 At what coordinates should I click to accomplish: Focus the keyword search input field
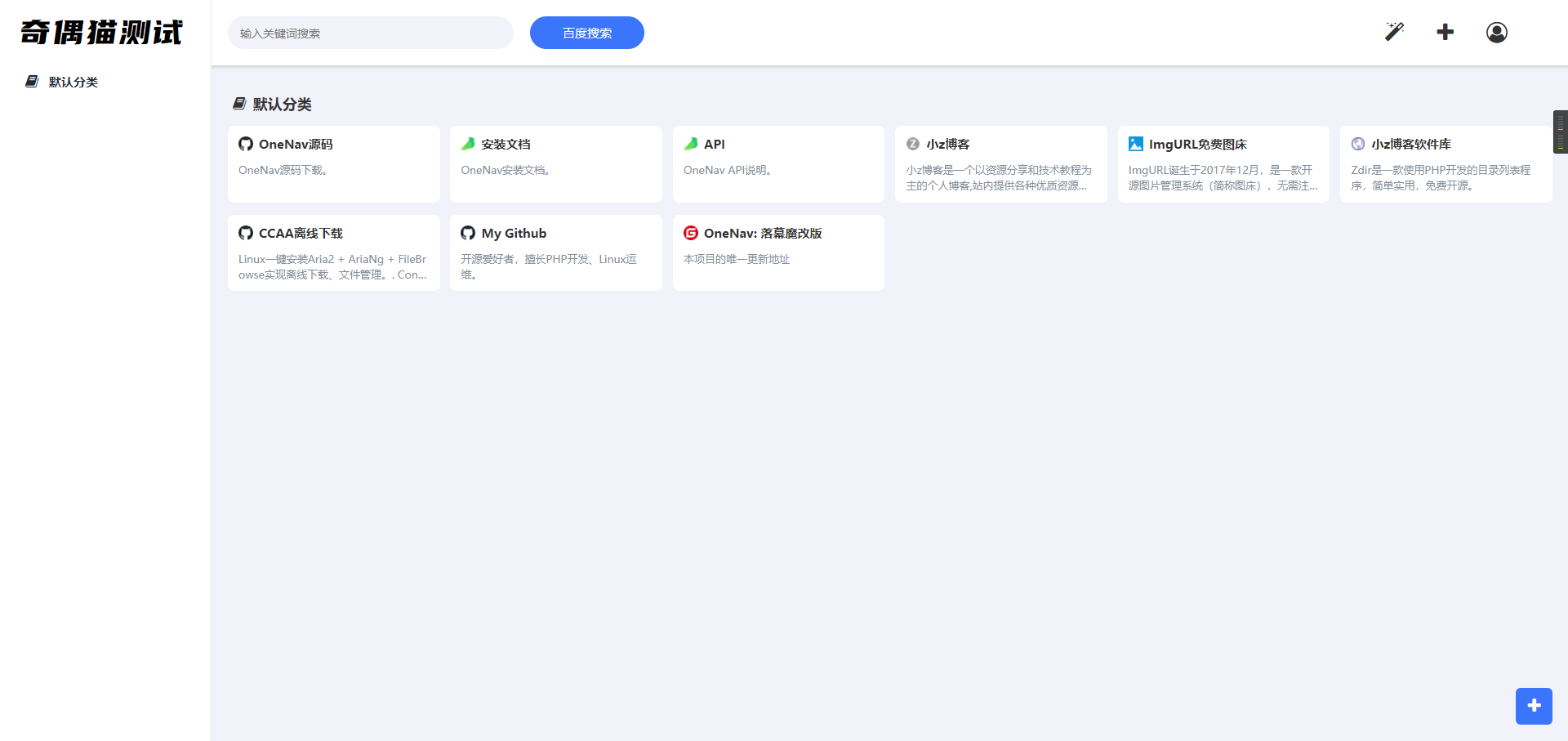[371, 33]
